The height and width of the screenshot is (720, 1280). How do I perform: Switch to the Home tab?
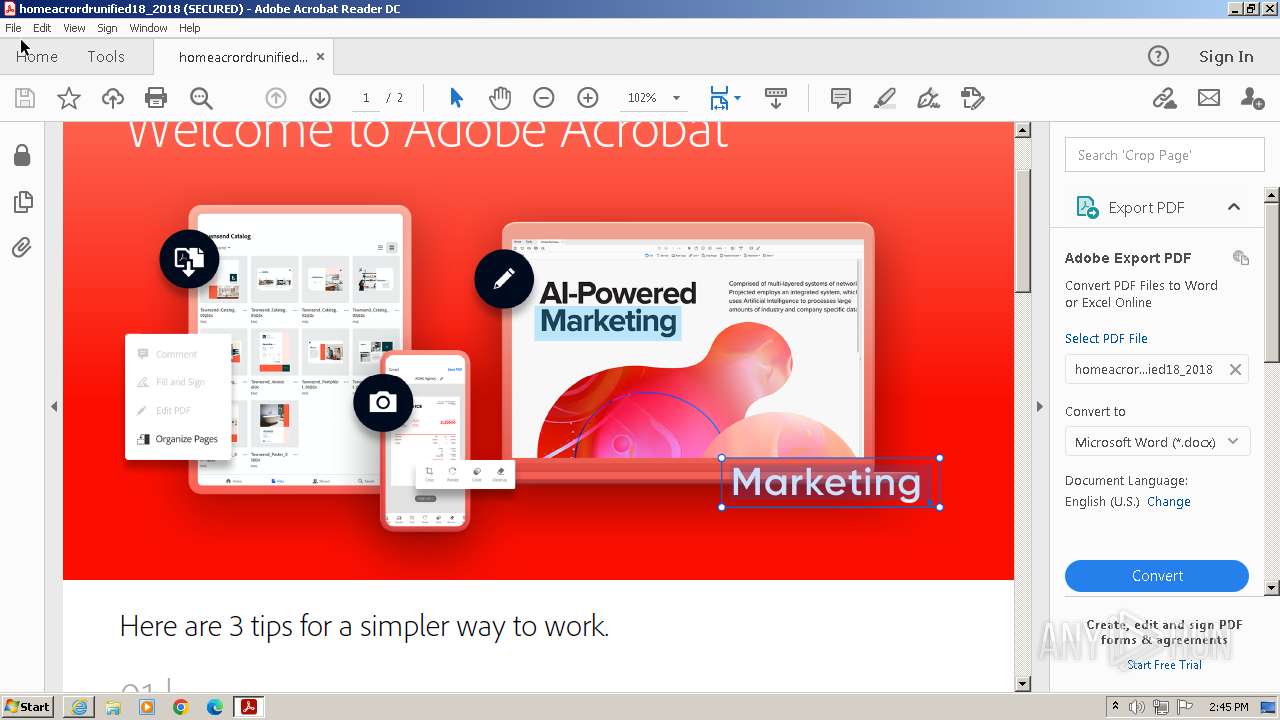coord(37,56)
